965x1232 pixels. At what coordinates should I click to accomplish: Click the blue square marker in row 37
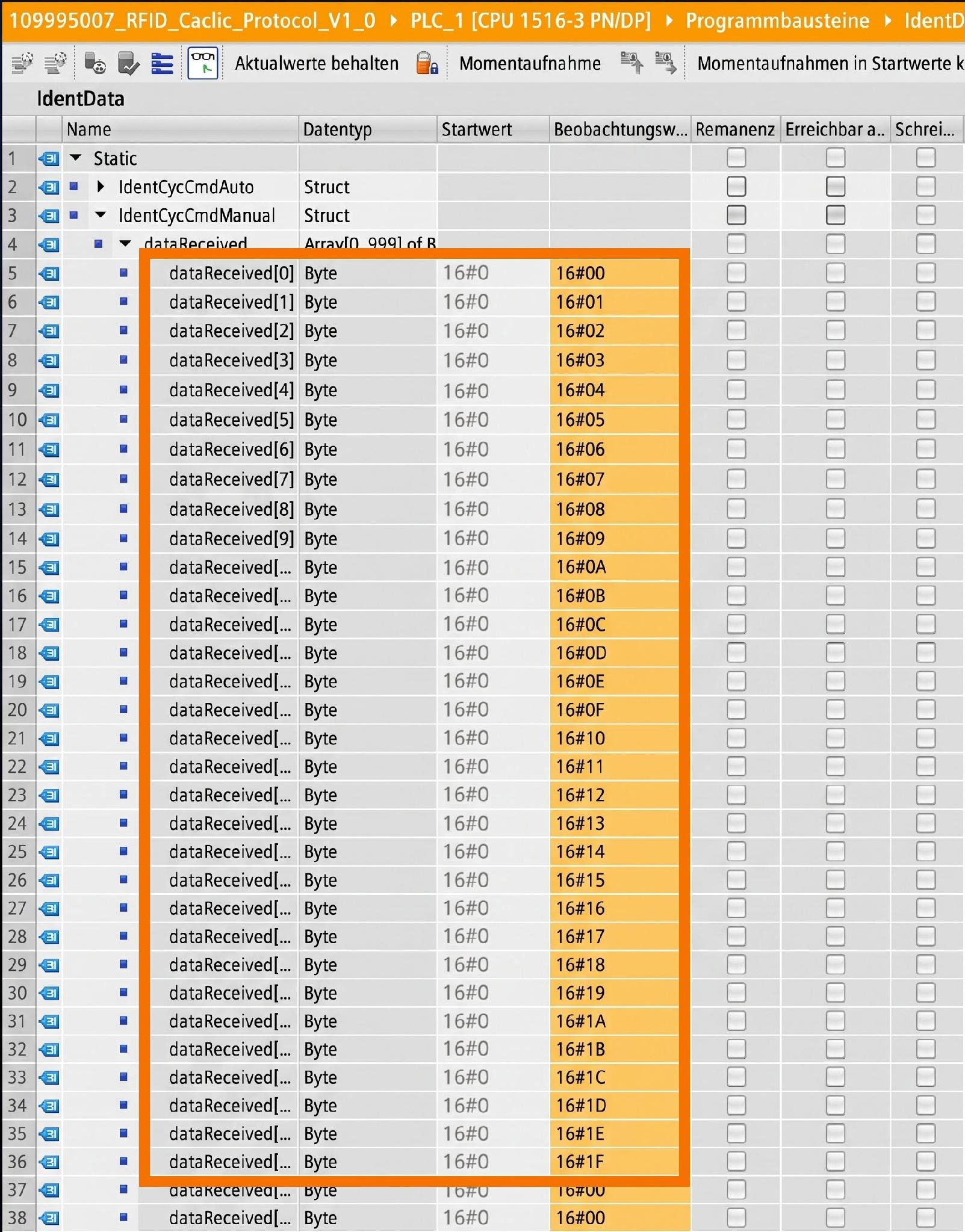(123, 1189)
